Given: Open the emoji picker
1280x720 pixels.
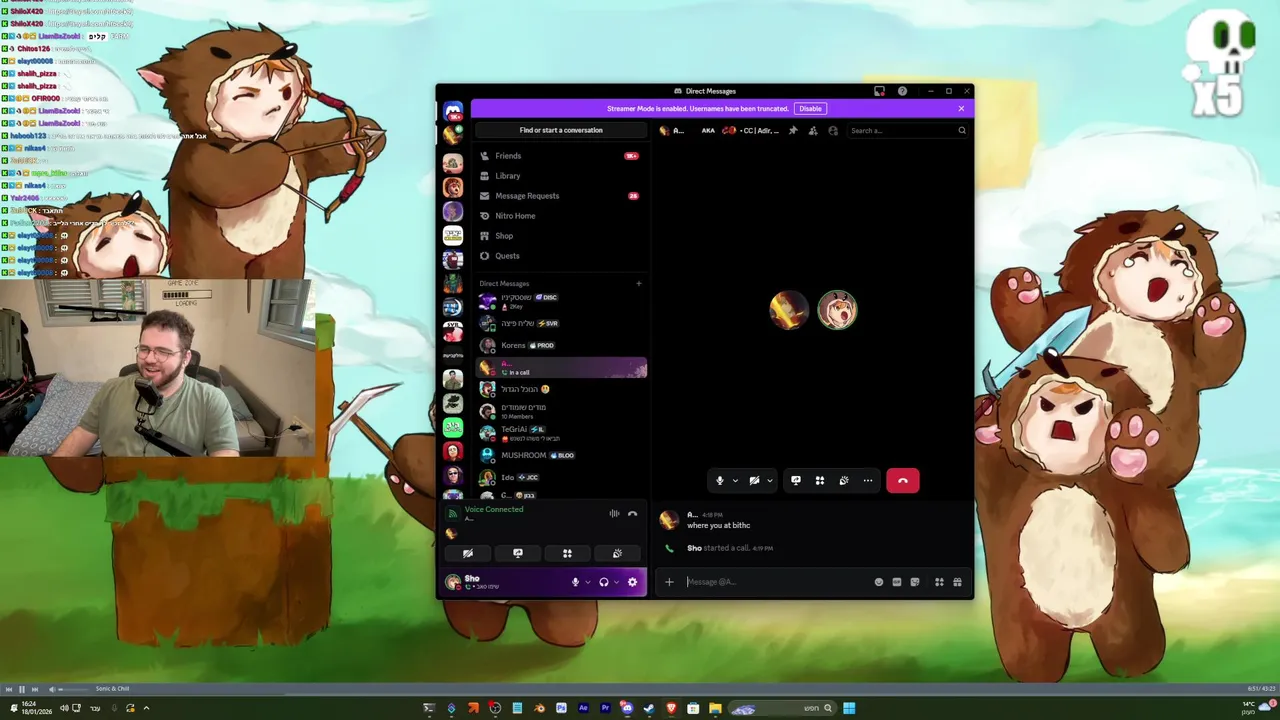Looking at the screenshot, I should pos(879,582).
